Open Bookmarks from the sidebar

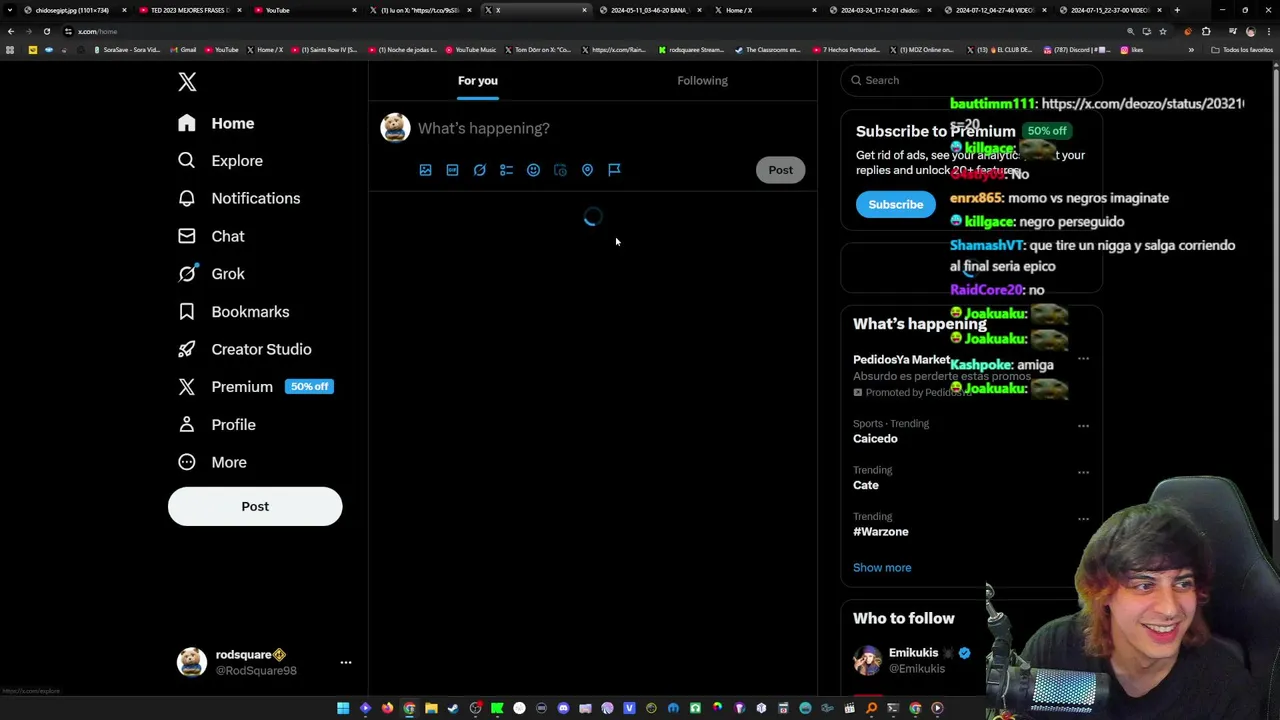pyautogui.click(x=234, y=312)
